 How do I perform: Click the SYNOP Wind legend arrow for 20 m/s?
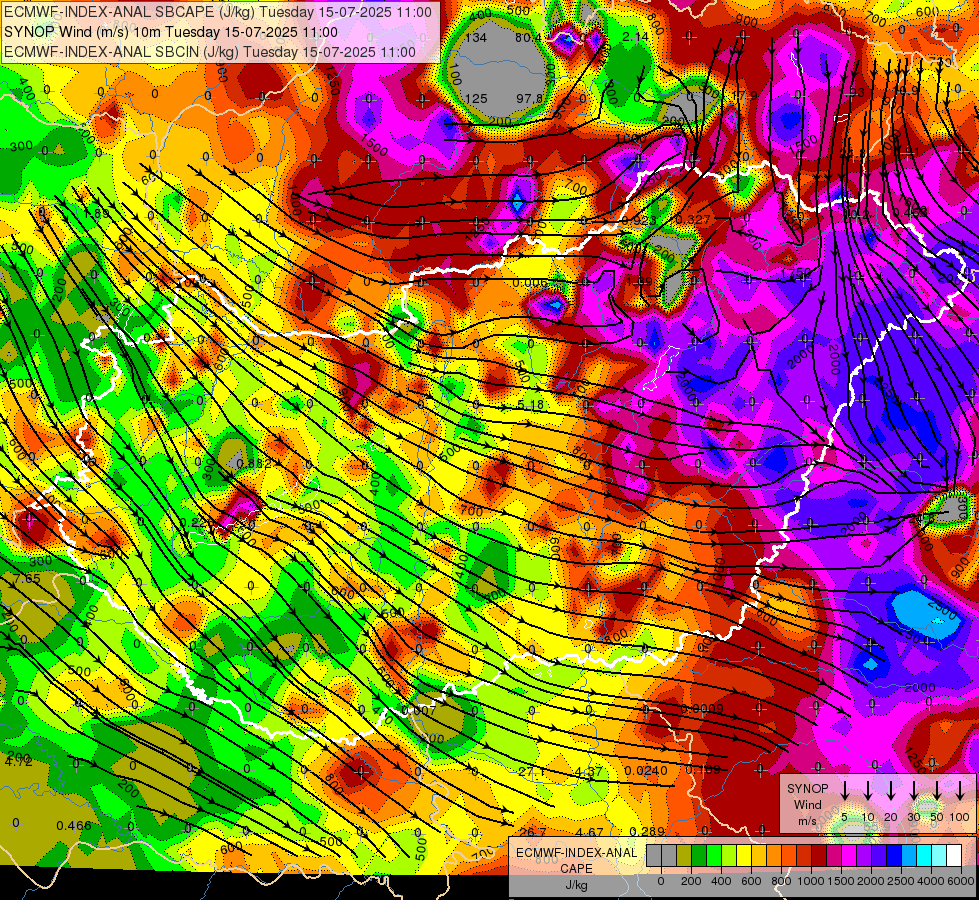pyautogui.click(x=891, y=791)
